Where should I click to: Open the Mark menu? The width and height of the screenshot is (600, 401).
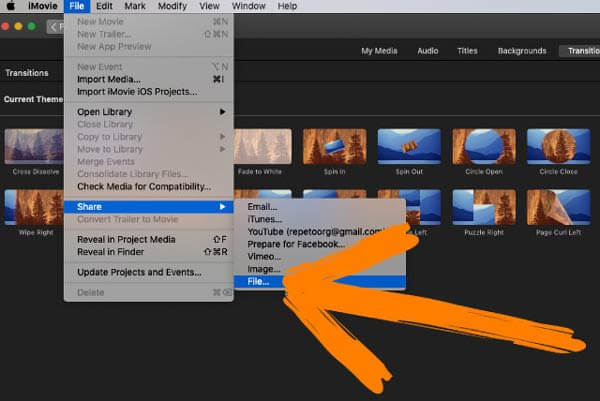(x=135, y=6)
